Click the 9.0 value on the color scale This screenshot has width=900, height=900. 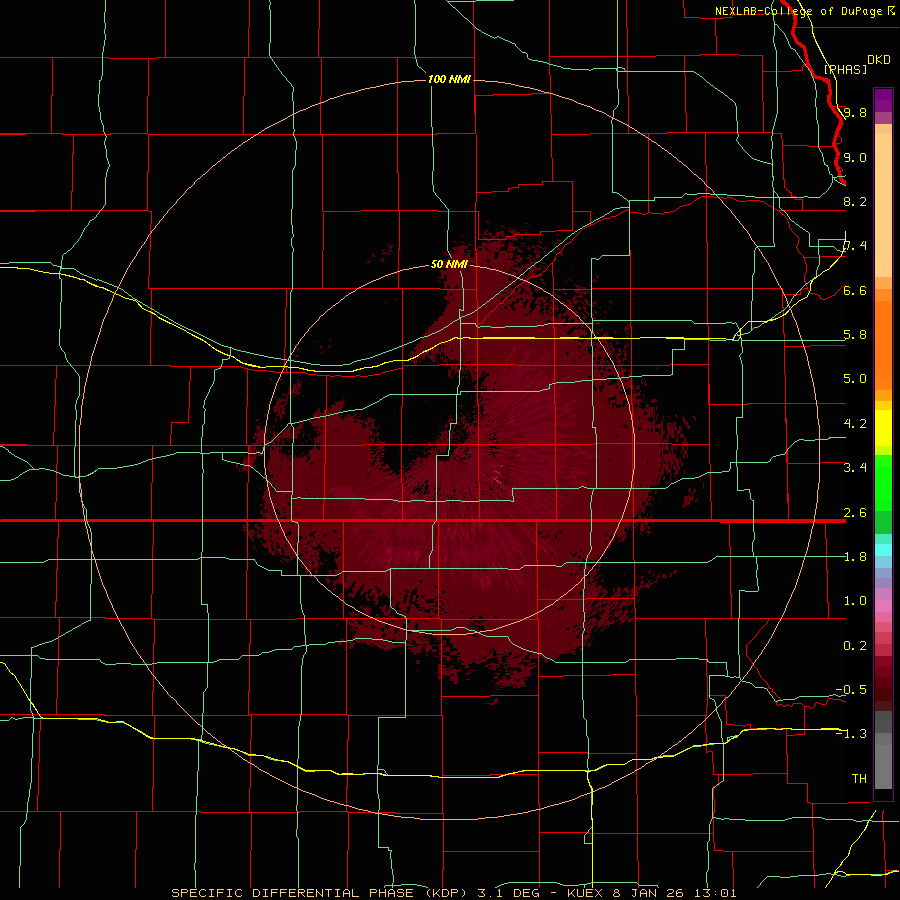click(855, 157)
